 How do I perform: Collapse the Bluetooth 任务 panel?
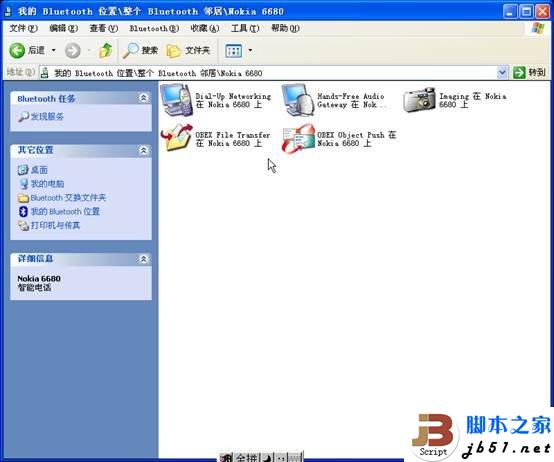tap(143, 98)
